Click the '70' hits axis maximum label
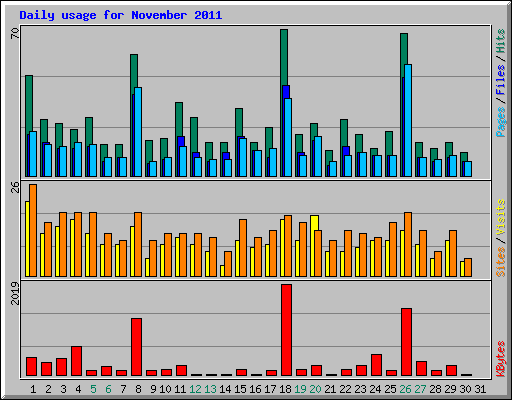This screenshot has width=512, height=400. (x=15, y=33)
